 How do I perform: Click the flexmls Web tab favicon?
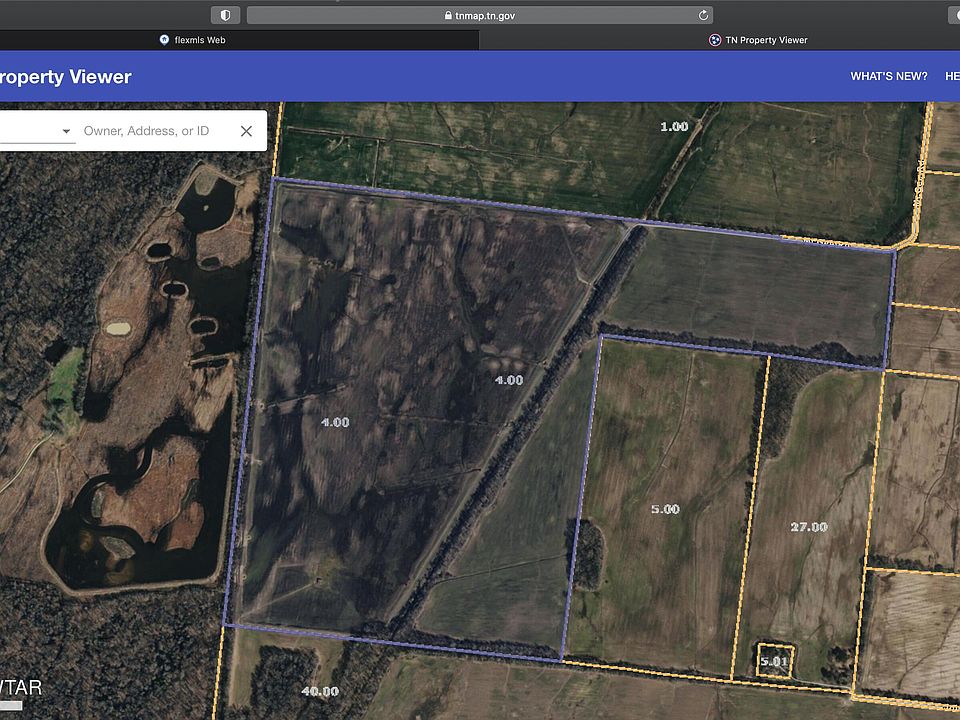pyautogui.click(x=164, y=40)
